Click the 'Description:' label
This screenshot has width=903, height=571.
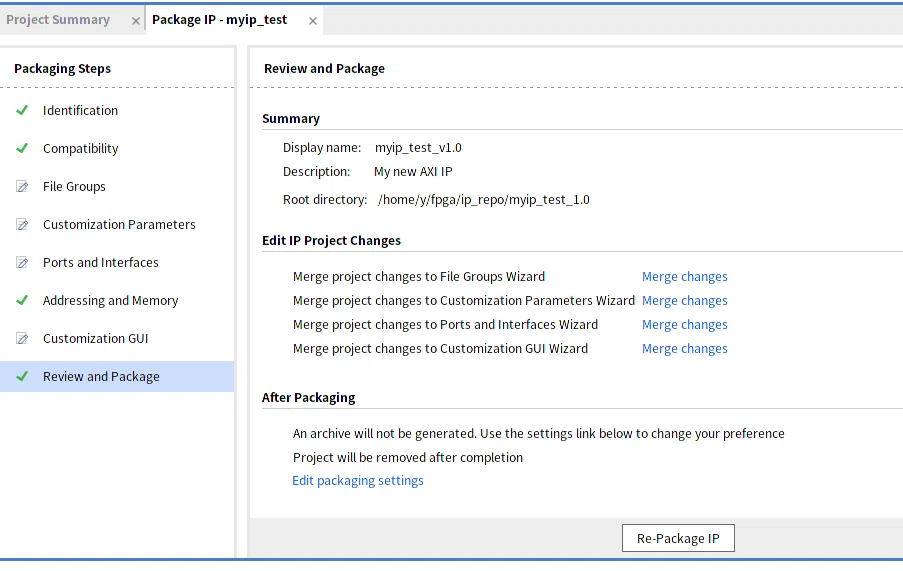(x=316, y=172)
